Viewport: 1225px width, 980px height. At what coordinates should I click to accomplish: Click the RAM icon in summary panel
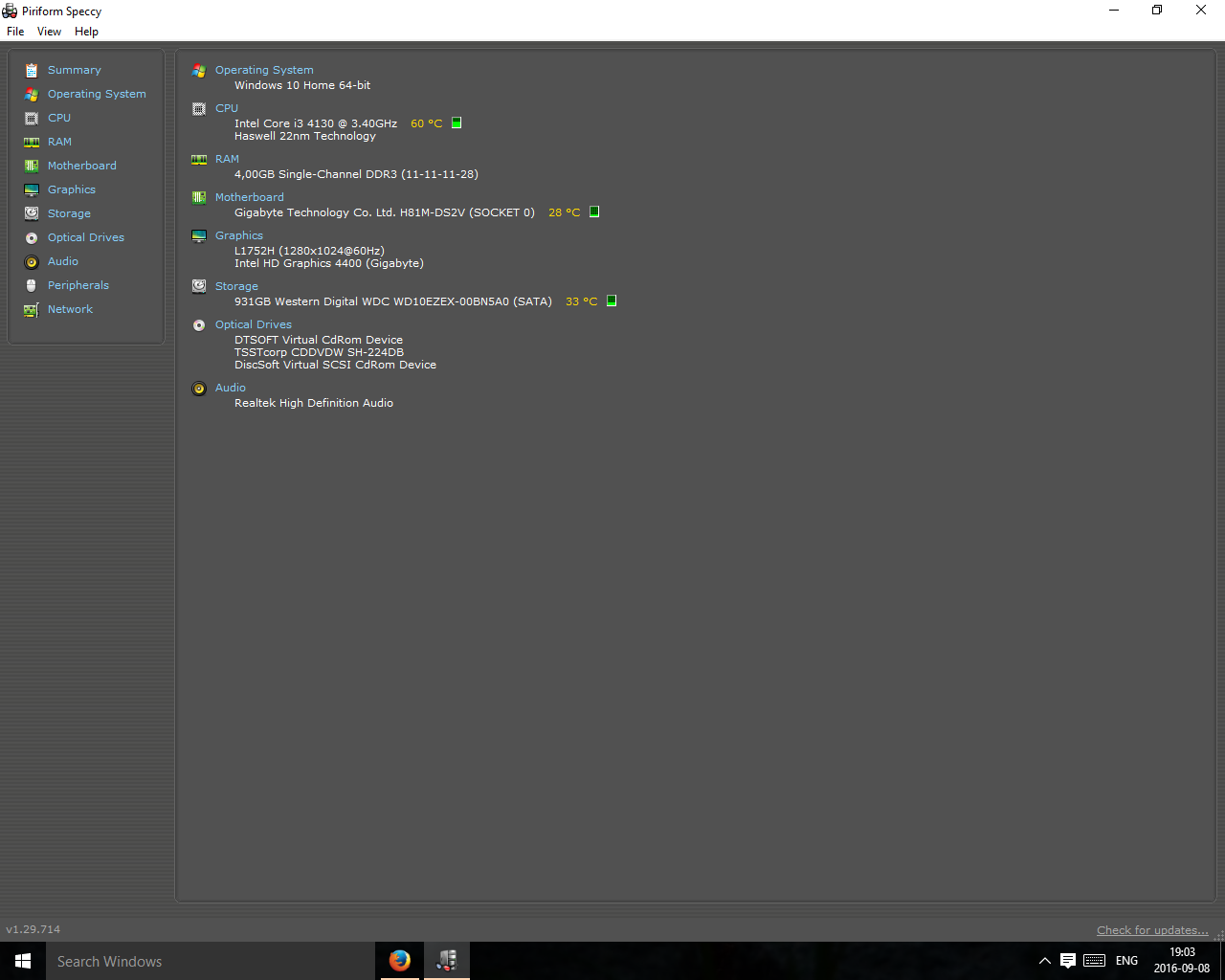199,159
